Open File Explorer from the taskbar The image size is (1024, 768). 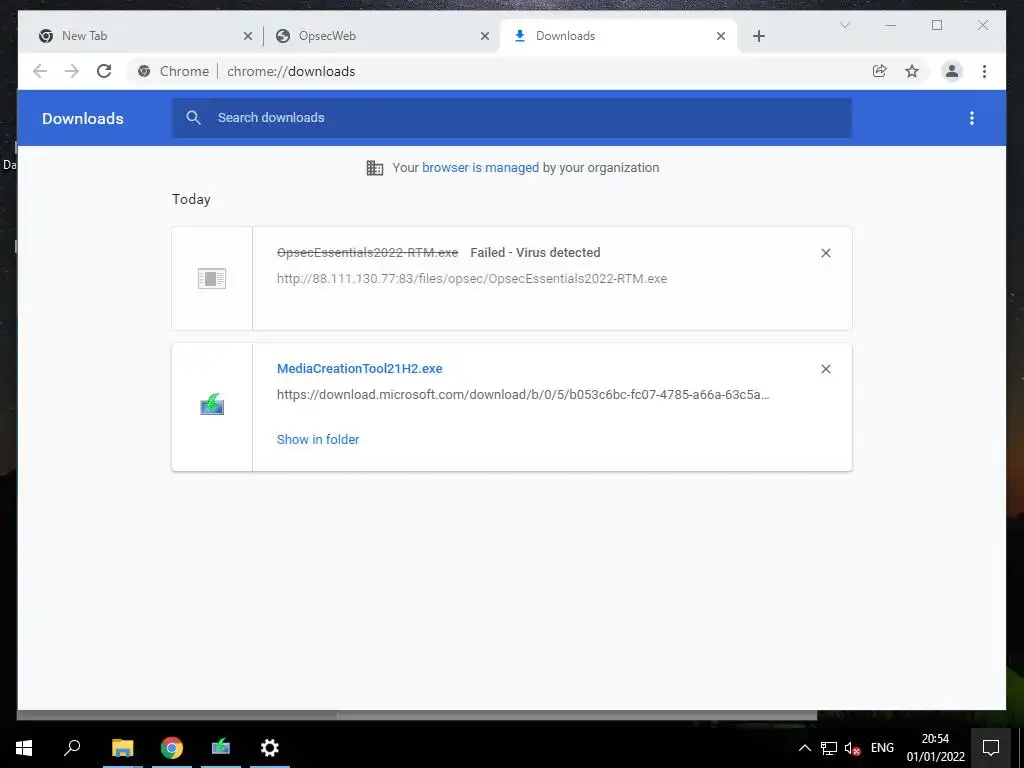(x=122, y=748)
